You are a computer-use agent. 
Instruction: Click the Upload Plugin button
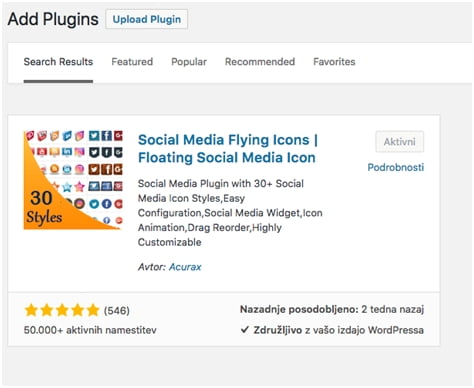147,19
